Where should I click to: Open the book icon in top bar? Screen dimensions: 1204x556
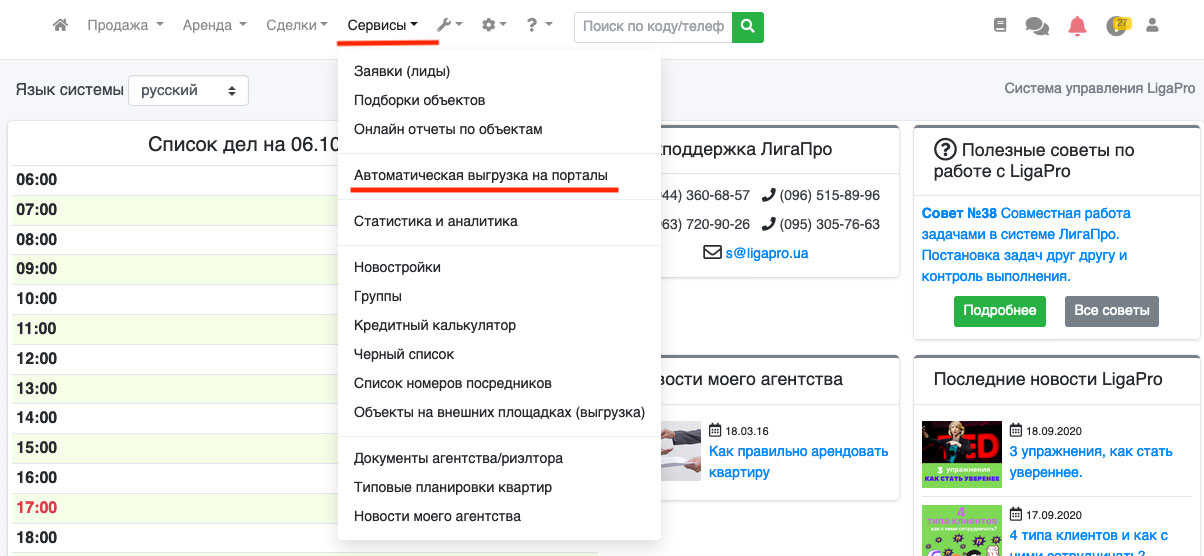click(x=1001, y=27)
